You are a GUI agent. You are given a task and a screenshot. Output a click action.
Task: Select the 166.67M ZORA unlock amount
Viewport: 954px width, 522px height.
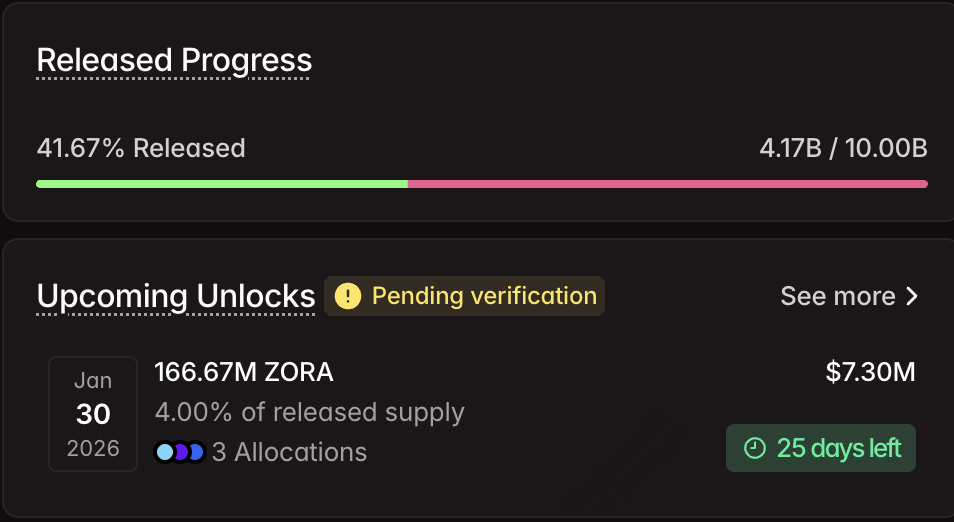point(243,373)
